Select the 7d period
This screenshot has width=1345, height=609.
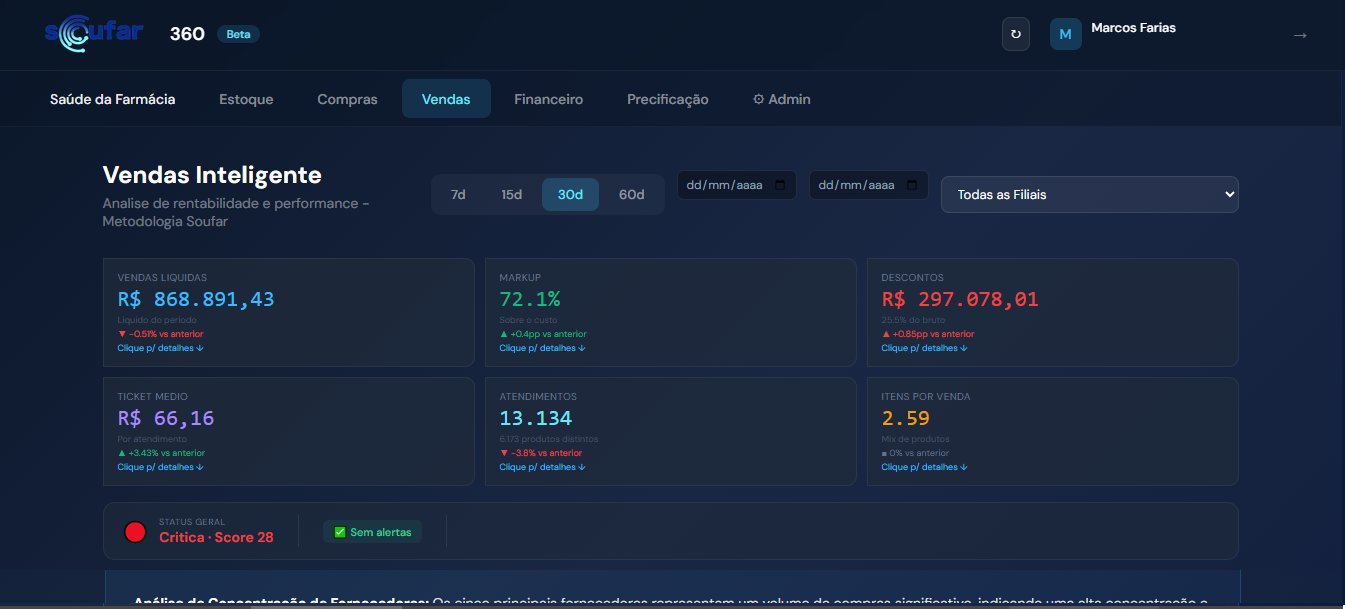(458, 194)
